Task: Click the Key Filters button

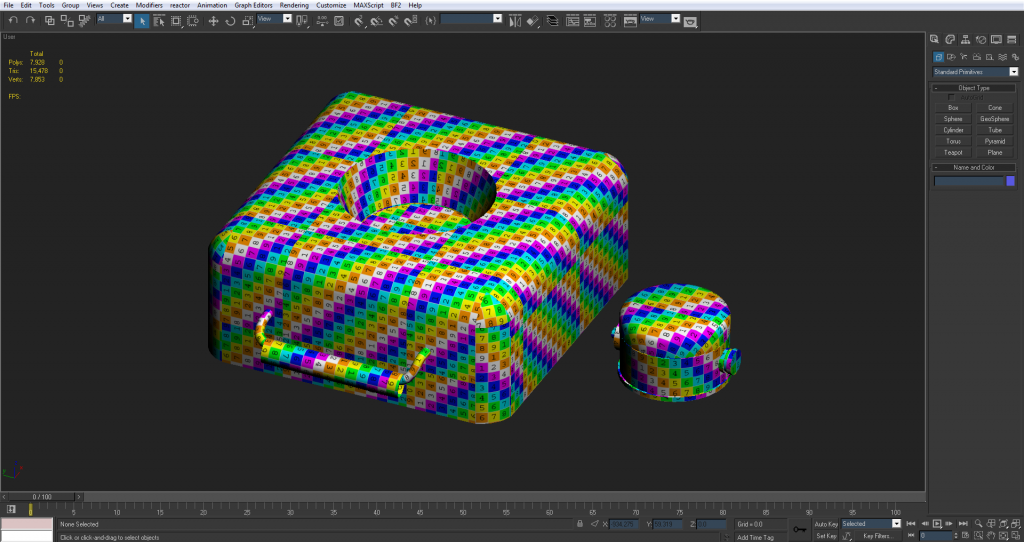Action: click(x=881, y=536)
